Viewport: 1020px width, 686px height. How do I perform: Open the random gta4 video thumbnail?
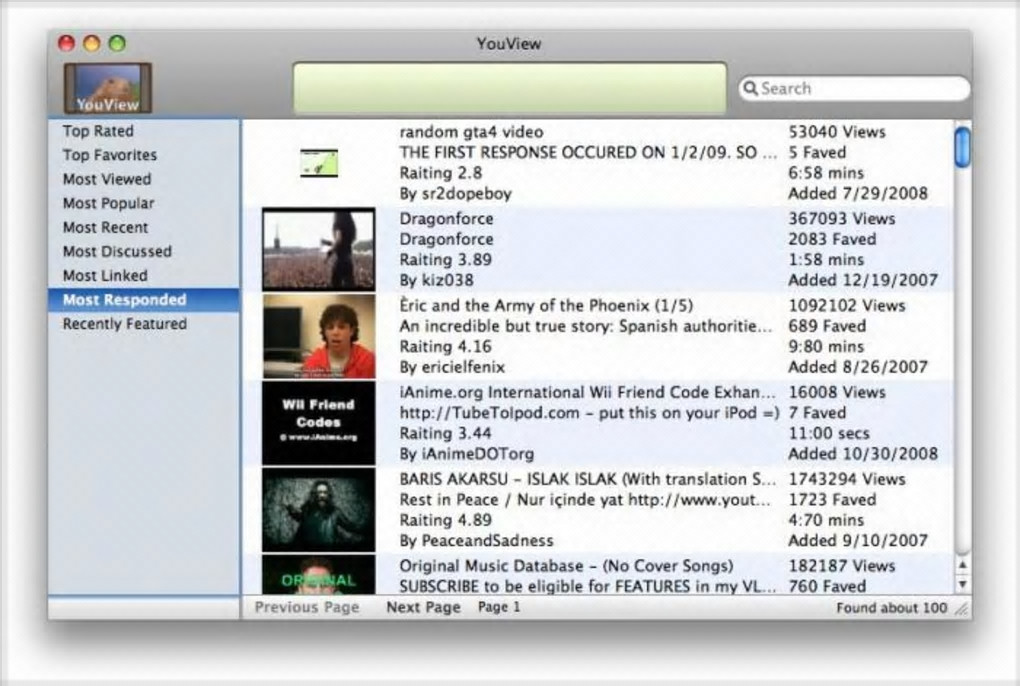pos(319,163)
